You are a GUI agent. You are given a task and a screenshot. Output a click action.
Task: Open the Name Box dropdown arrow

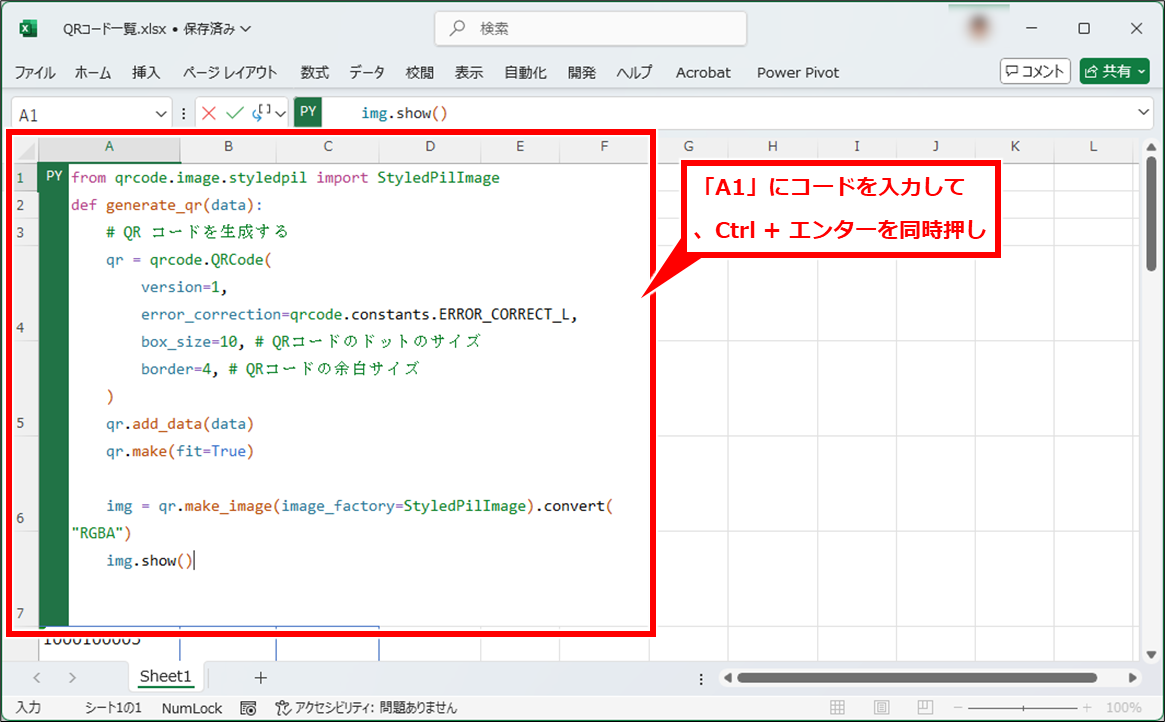(x=160, y=114)
